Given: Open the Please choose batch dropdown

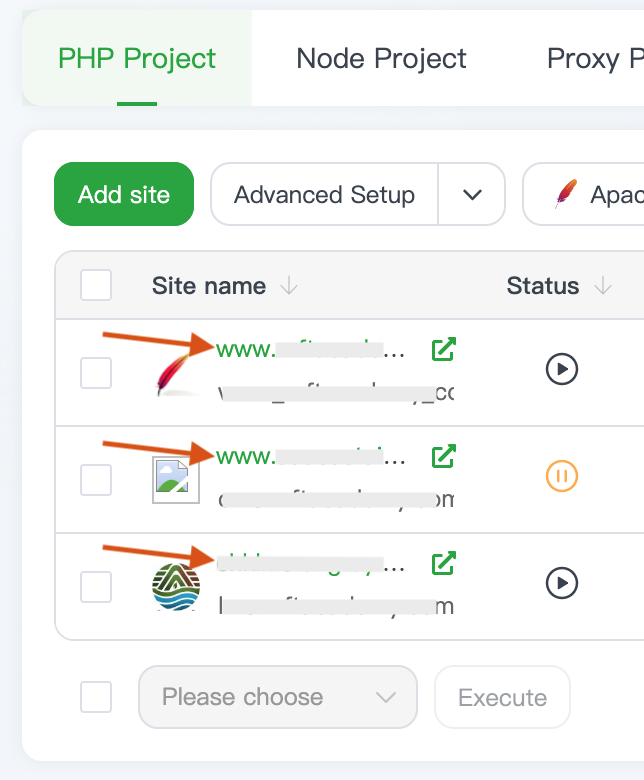Looking at the screenshot, I should 277,697.
